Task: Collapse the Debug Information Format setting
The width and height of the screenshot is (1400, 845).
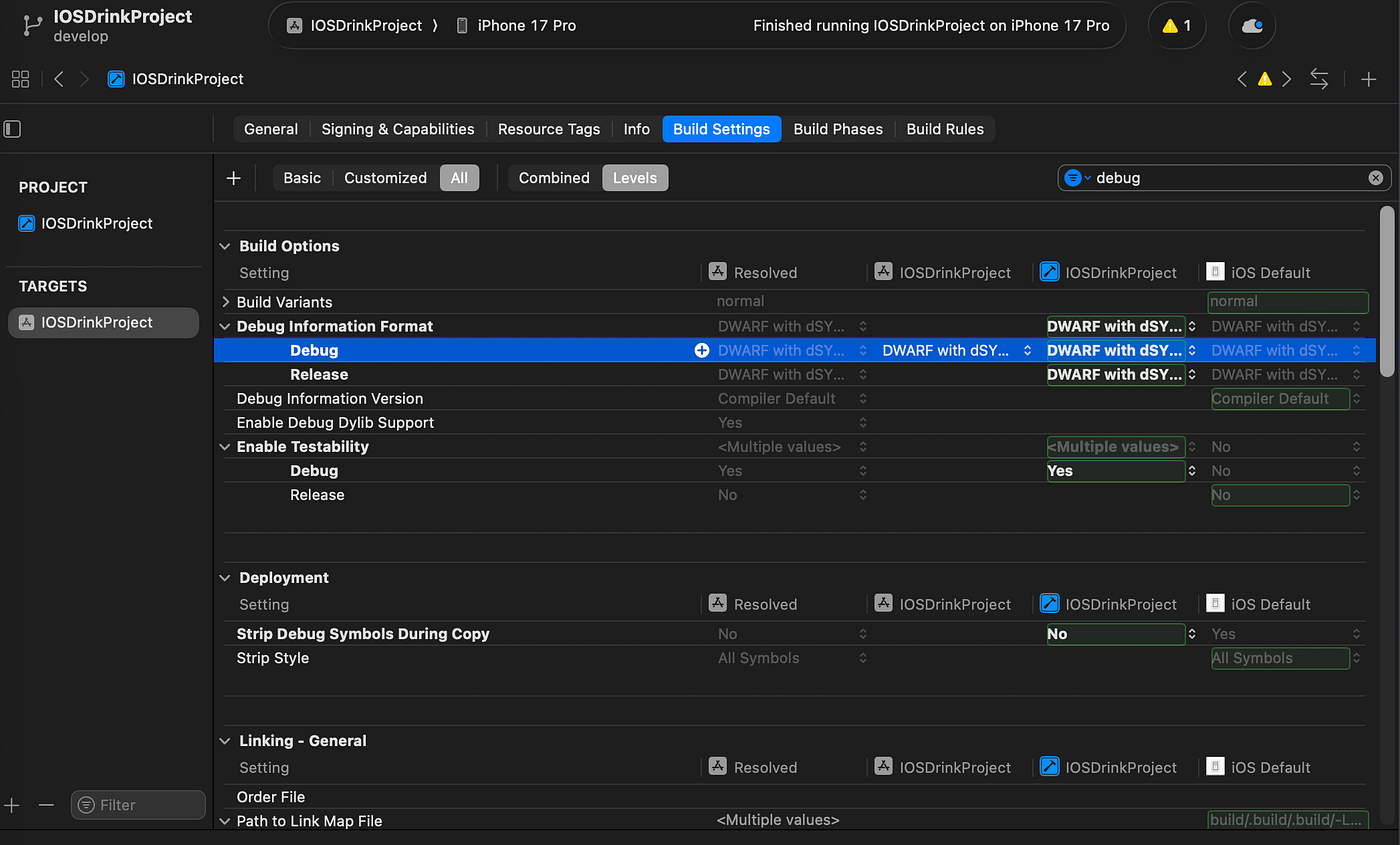Action: (225, 327)
